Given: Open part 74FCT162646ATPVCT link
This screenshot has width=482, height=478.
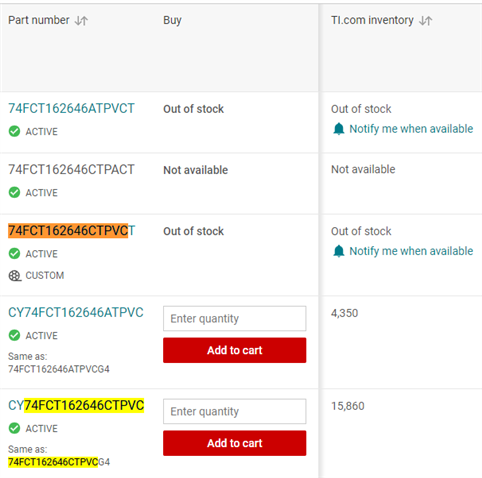Looking at the screenshot, I should pos(71,109).
